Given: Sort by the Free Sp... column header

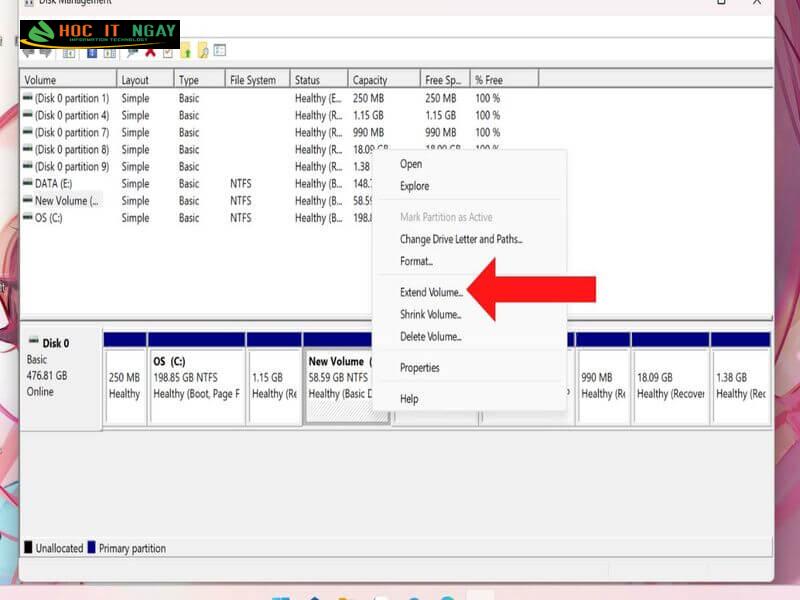Looking at the screenshot, I should tap(445, 80).
